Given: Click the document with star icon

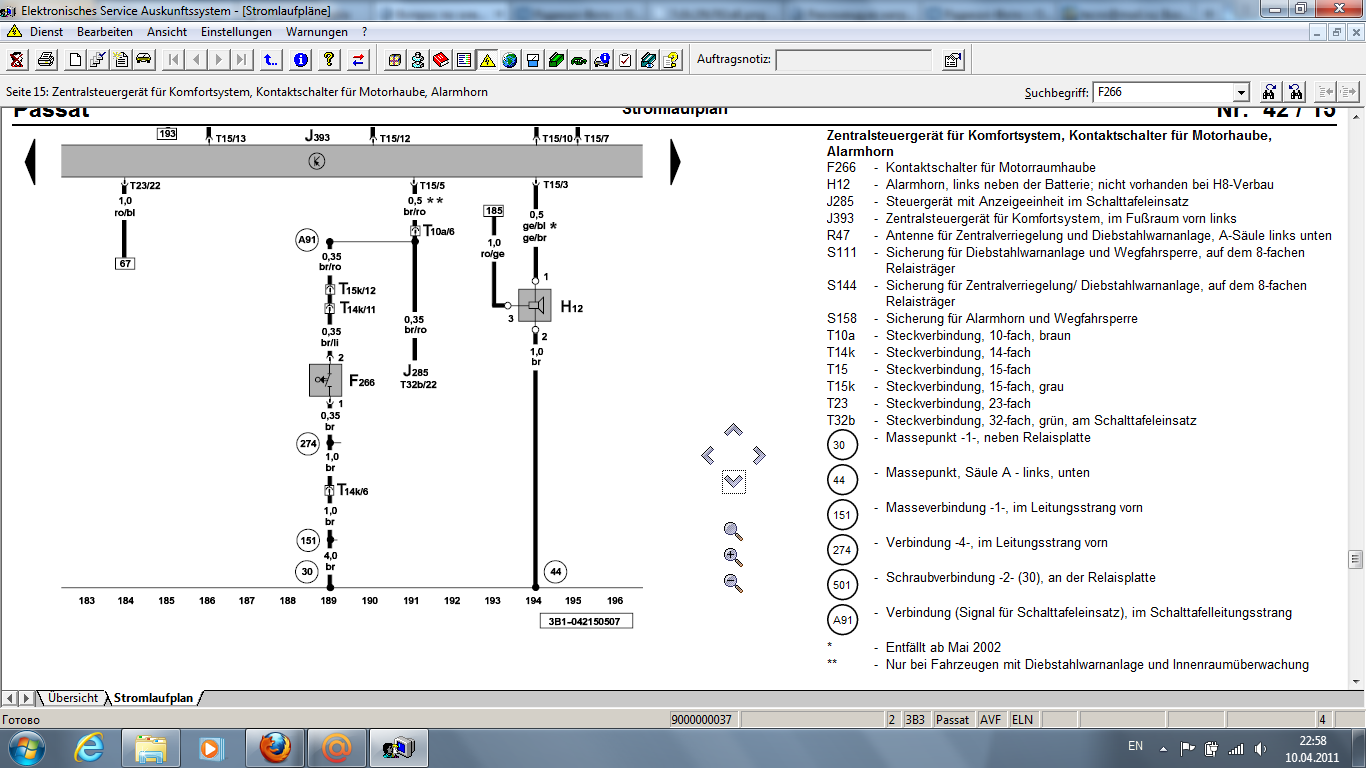Looking at the screenshot, I should 121,60.
